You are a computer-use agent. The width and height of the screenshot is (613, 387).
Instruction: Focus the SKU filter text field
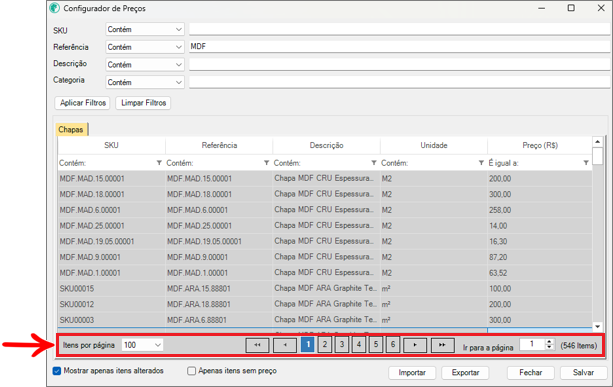point(400,29)
